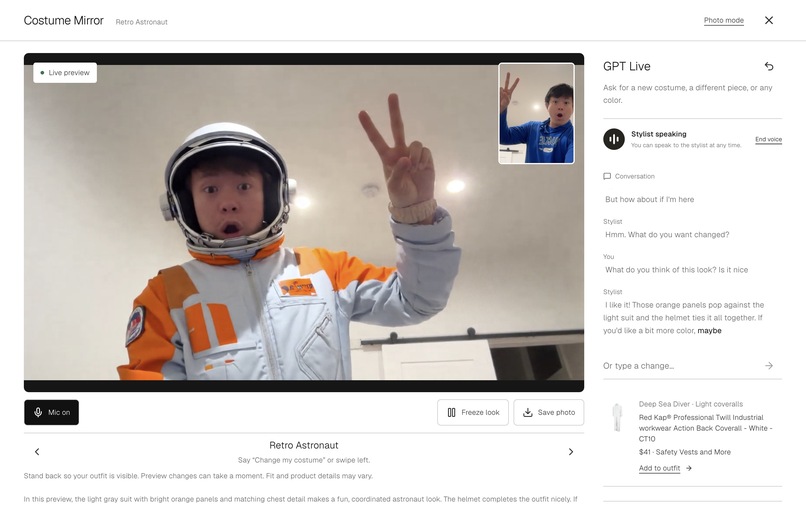Viewport: 806px width, 506px height.
Task: Click the undo arrow icon beside GPT Live
Action: click(768, 66)
